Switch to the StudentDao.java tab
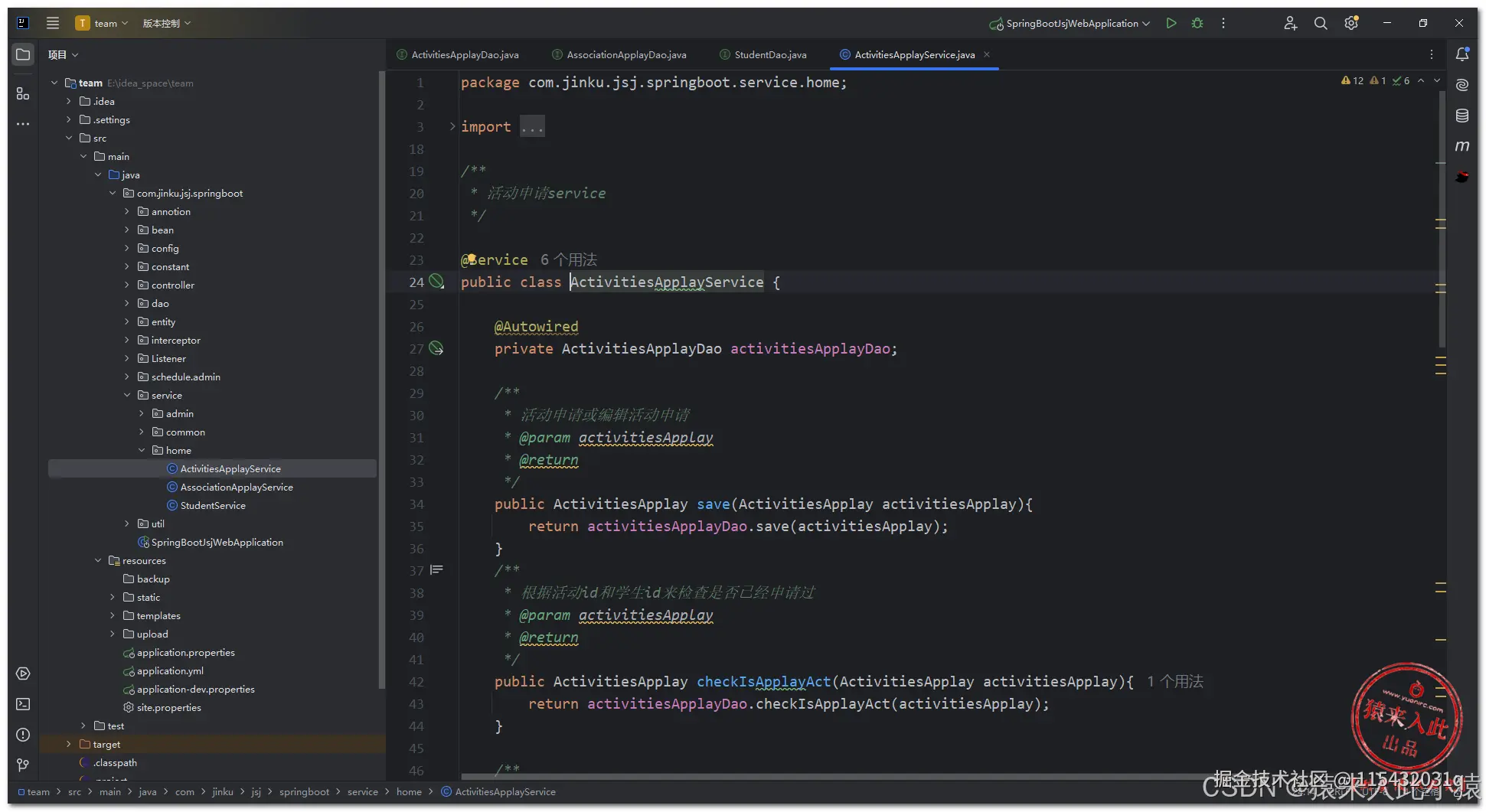 coord(769,54)
